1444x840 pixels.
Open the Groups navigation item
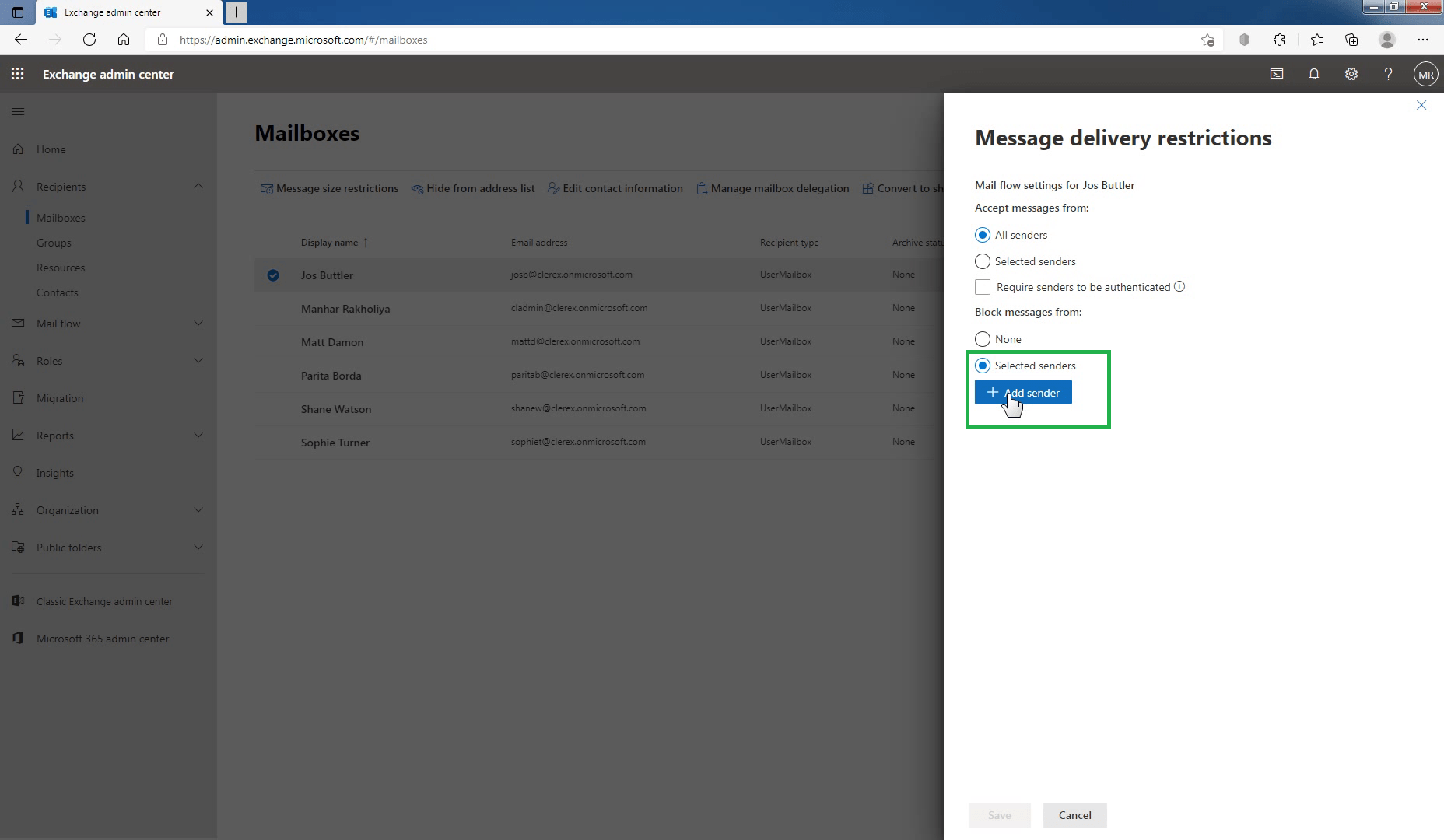(x=54, y=242)
